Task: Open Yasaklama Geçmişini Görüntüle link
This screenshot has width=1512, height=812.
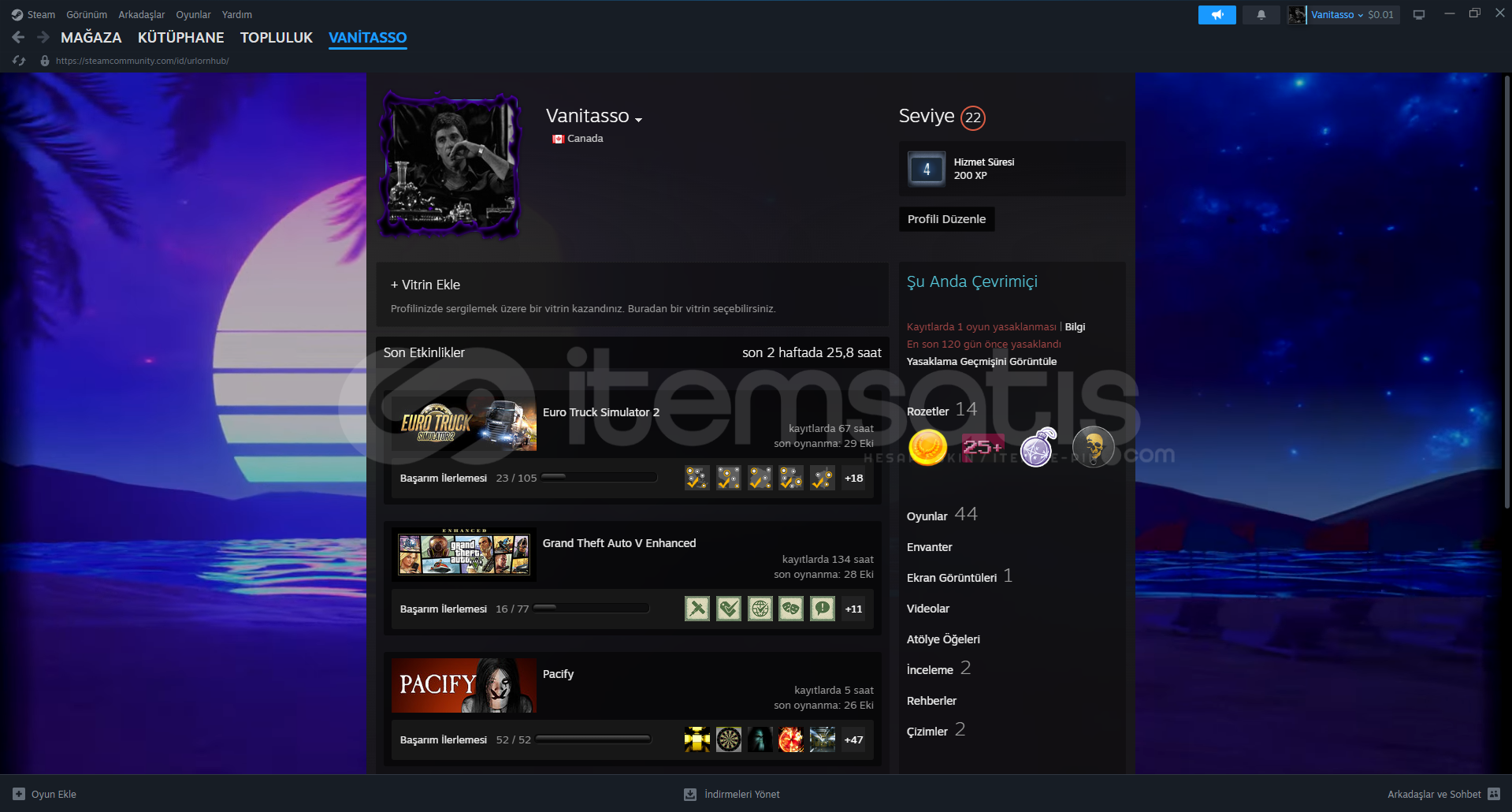Action: pyautogui.click(x=982, y=362)
